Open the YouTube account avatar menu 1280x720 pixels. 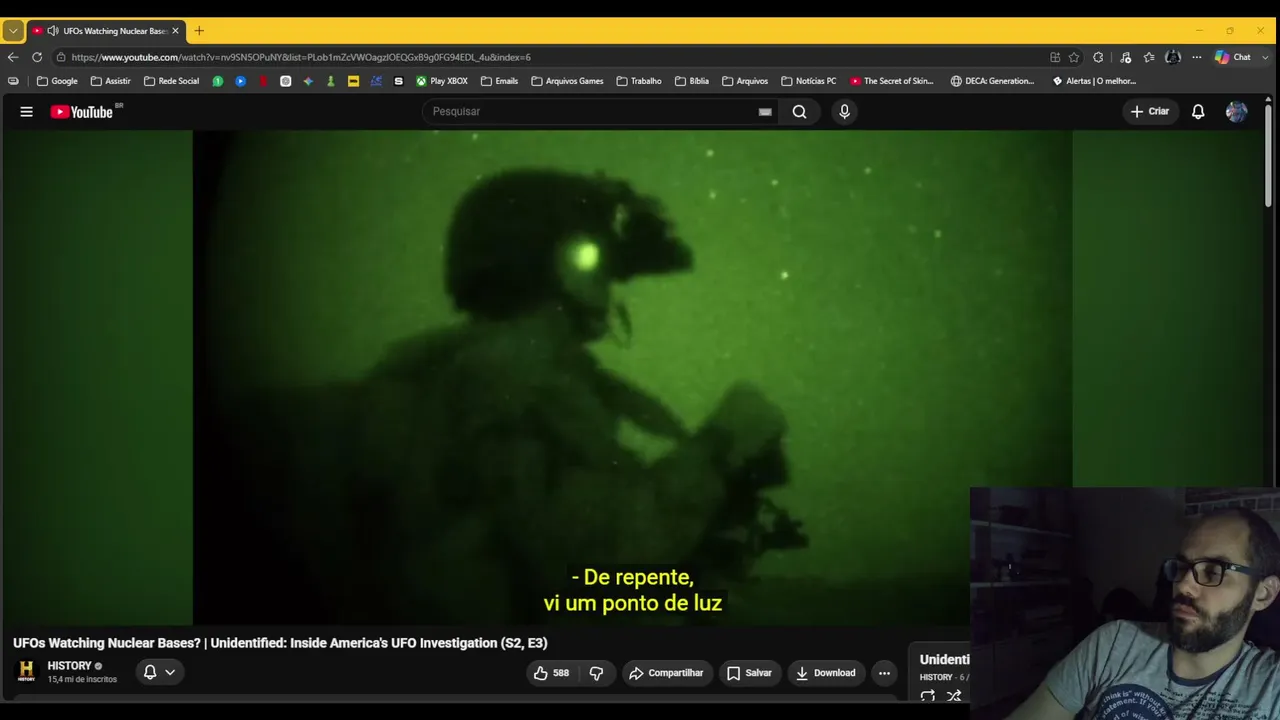(x=1236, y=112)
